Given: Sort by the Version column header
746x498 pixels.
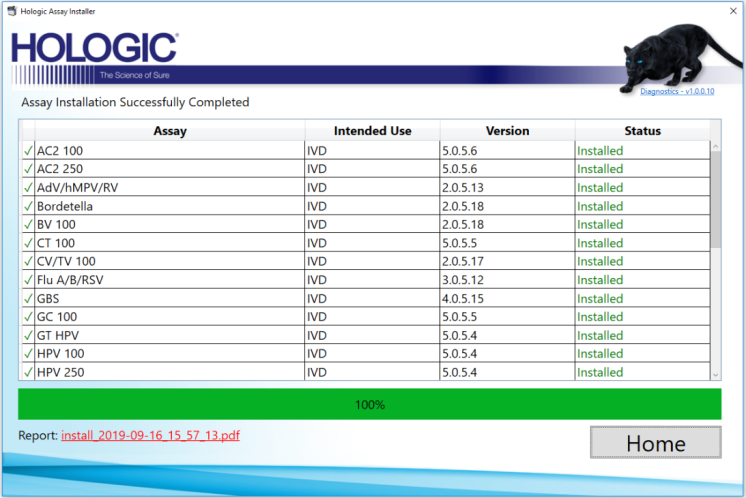Looking at the screenshot, I should pyautogui.click(x=507, y=131).
